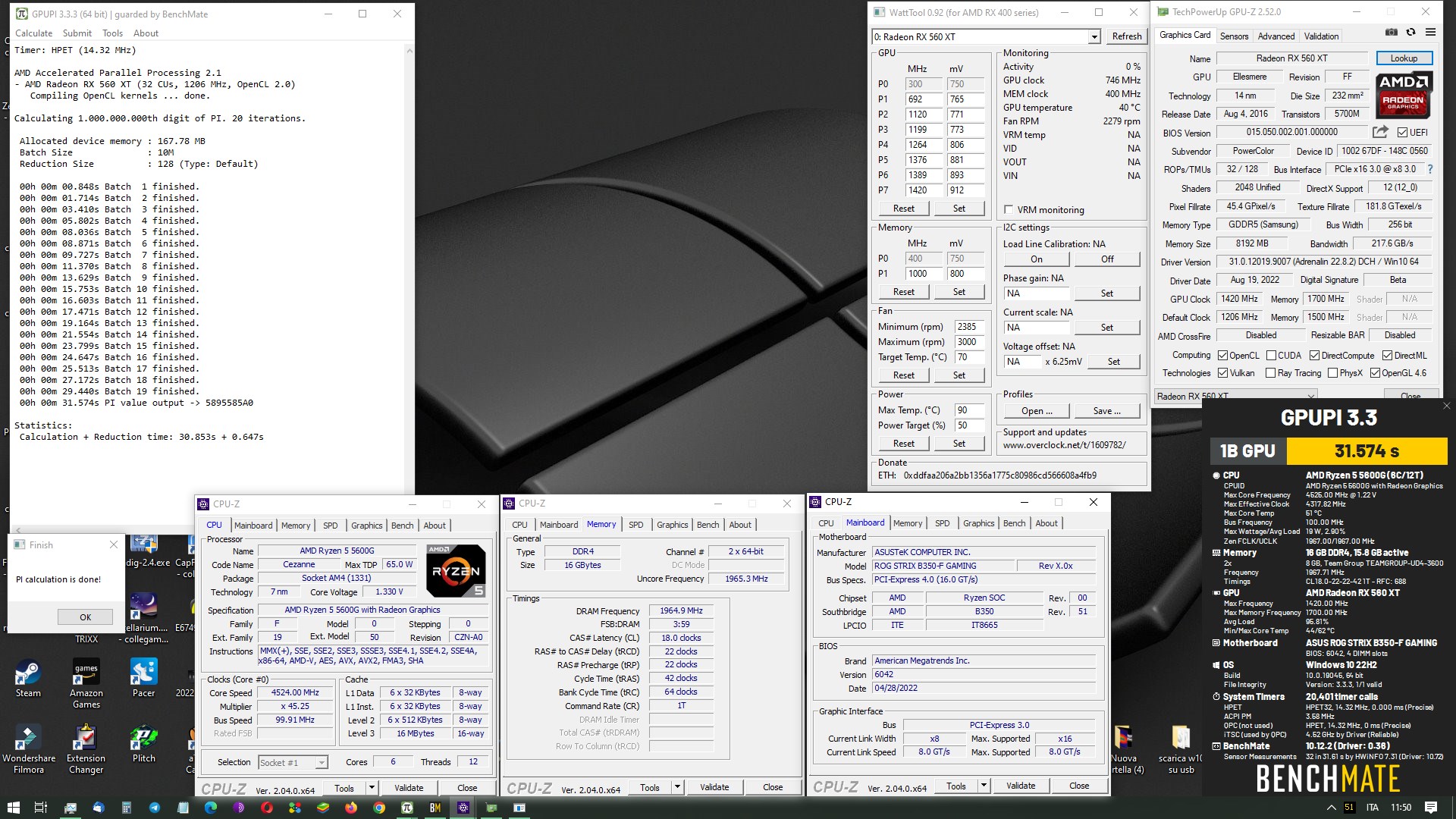Expand Tools arrow in CPU-Z Memory window
Image resolution: width=1456 pixels, height=819 pixels.
[677, 786]
